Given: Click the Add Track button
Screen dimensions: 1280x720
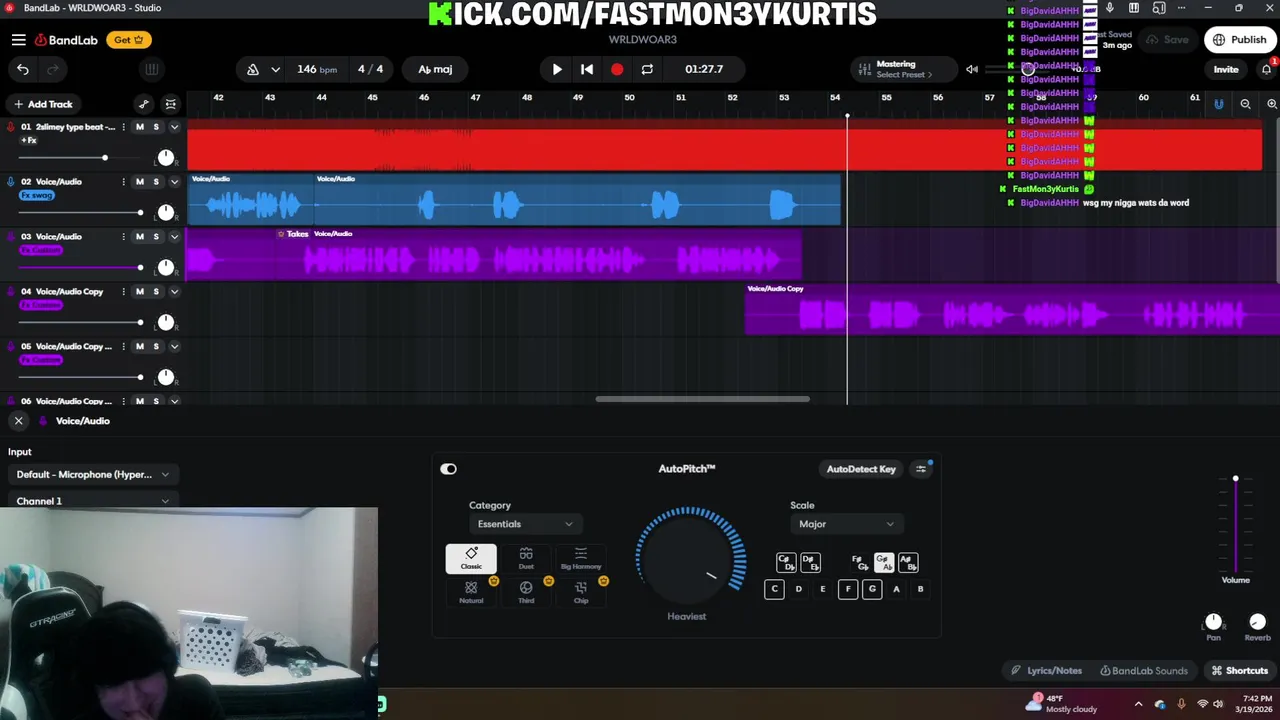Looking at the screenshot, I should (x=42, y=104).
